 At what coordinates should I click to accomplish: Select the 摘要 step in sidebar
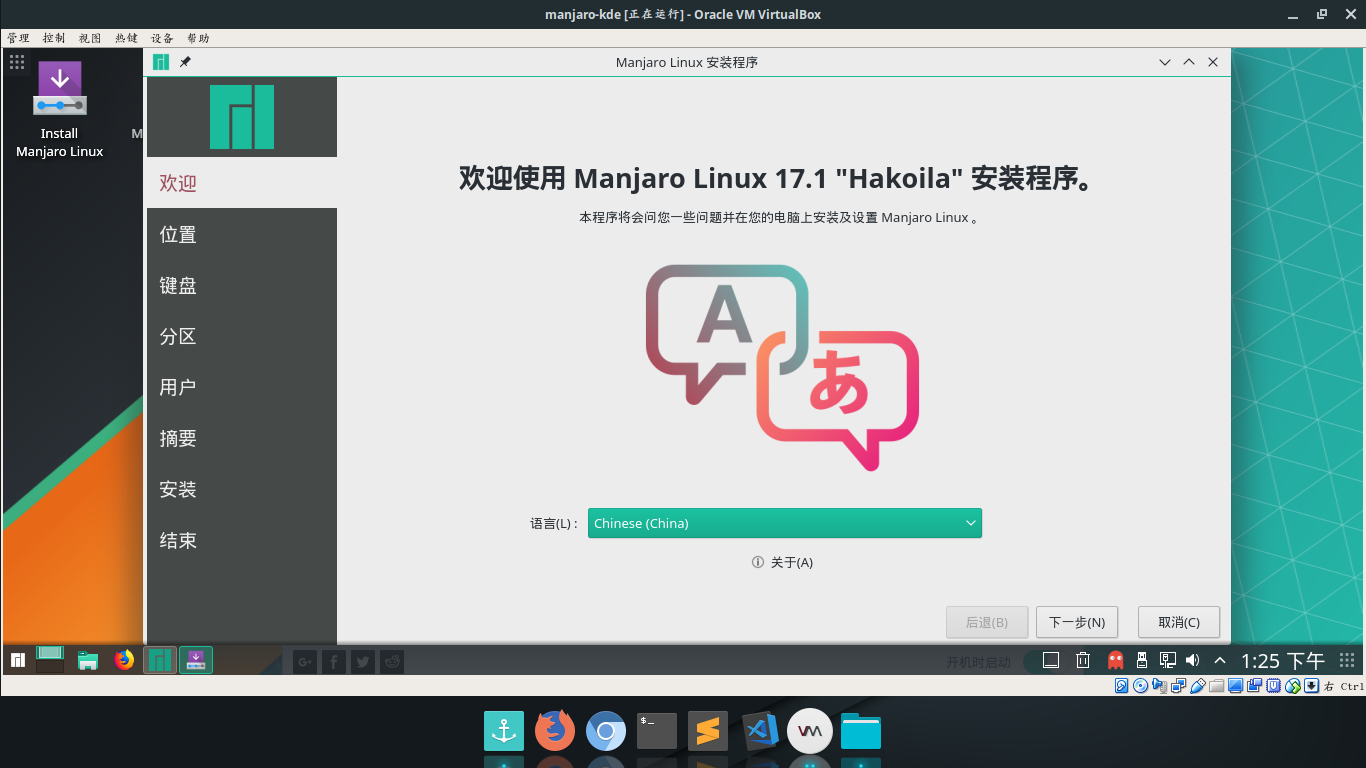tap(242, 438)
